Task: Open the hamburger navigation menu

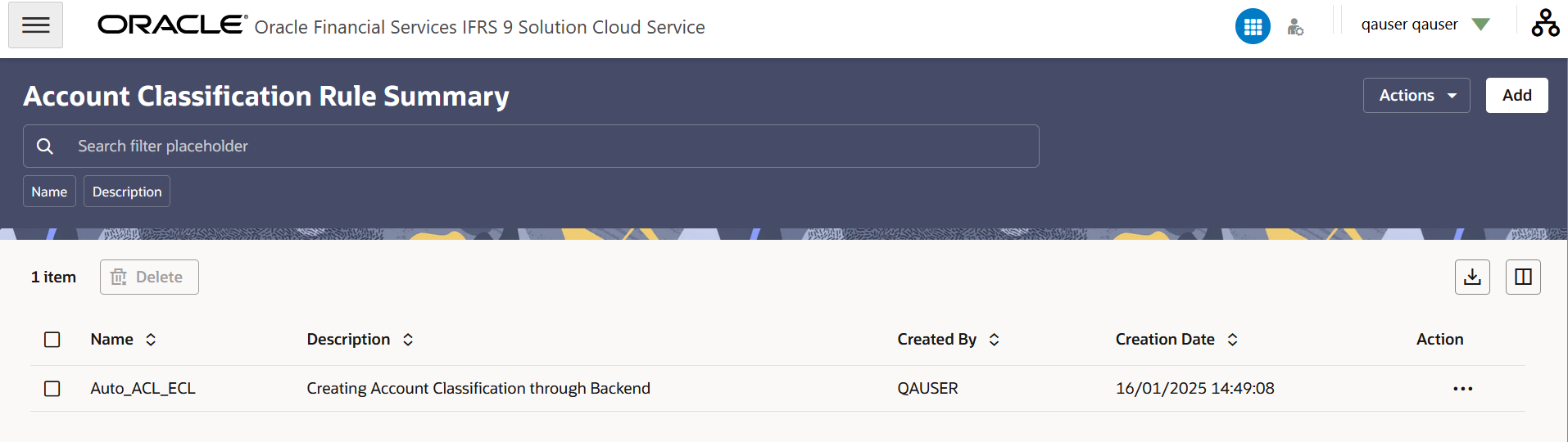Action: click(35, 25)
